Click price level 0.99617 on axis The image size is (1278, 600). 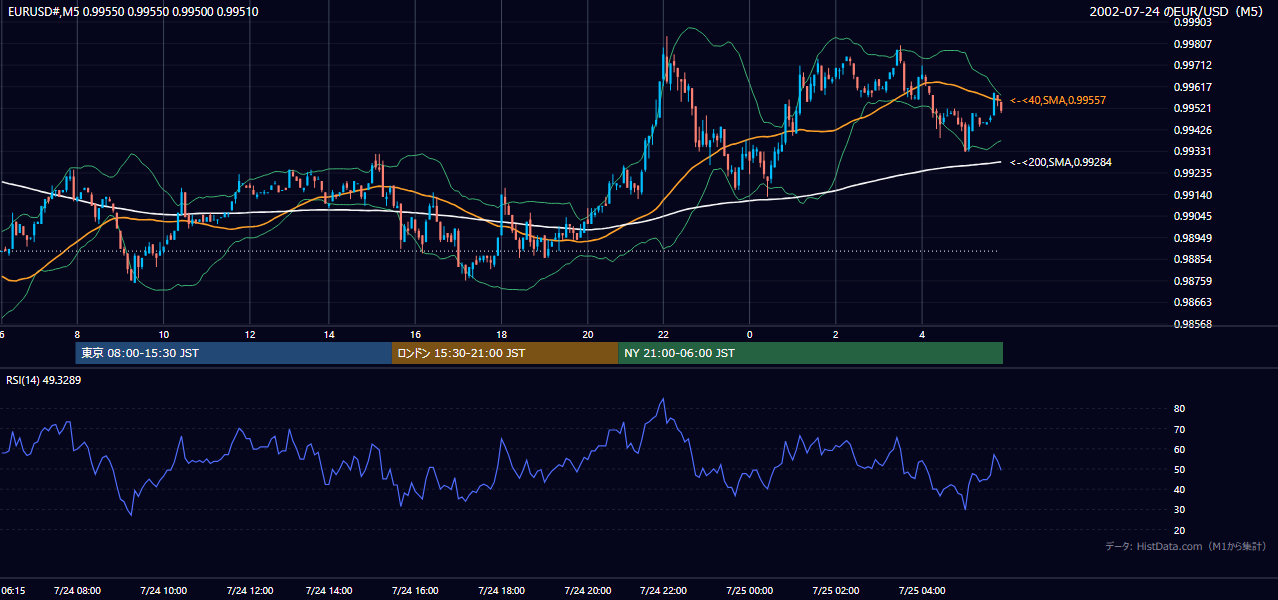(x=1192, y=87)
